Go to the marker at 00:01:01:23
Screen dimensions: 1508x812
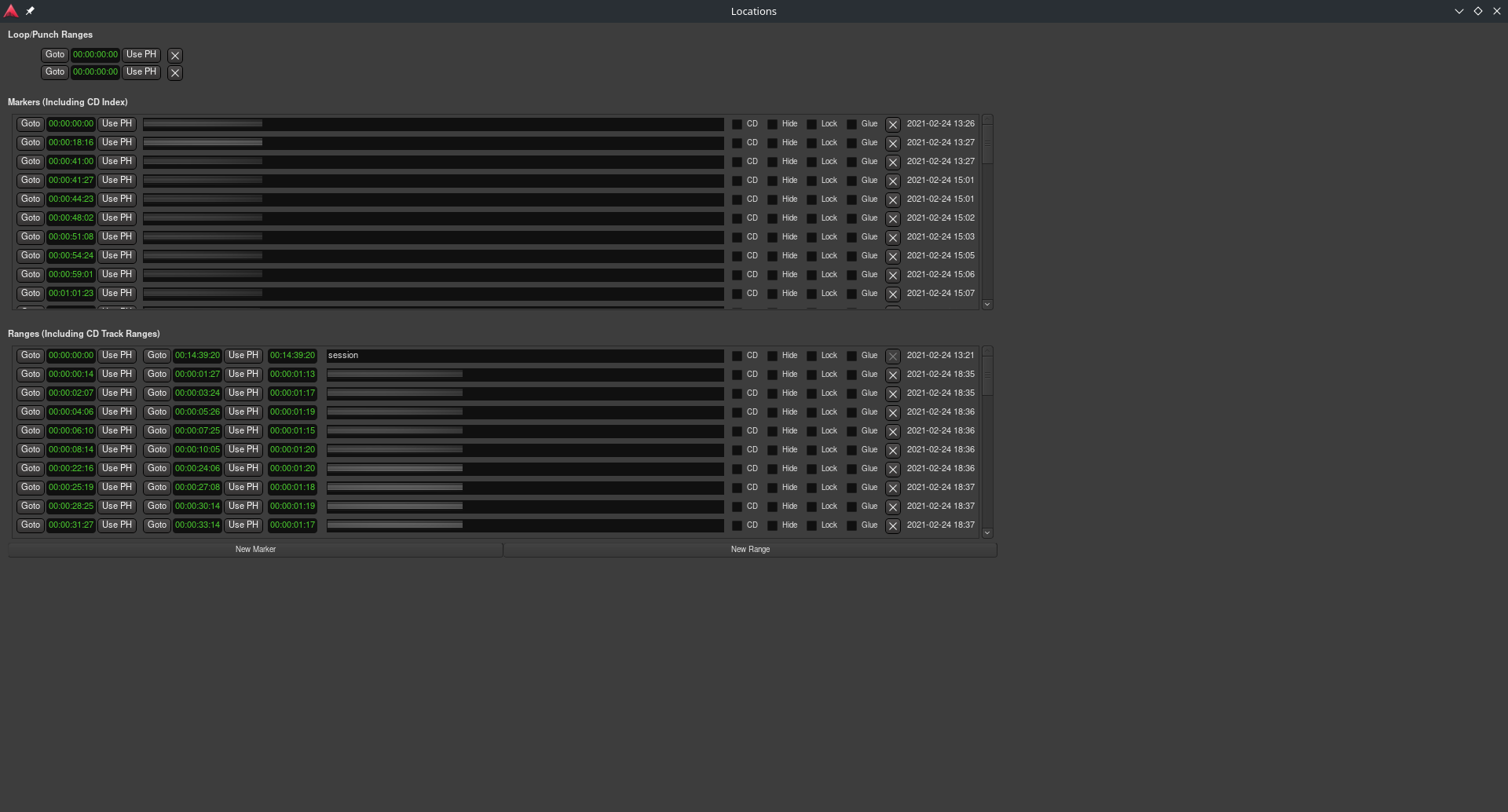(x=31, y=294)
